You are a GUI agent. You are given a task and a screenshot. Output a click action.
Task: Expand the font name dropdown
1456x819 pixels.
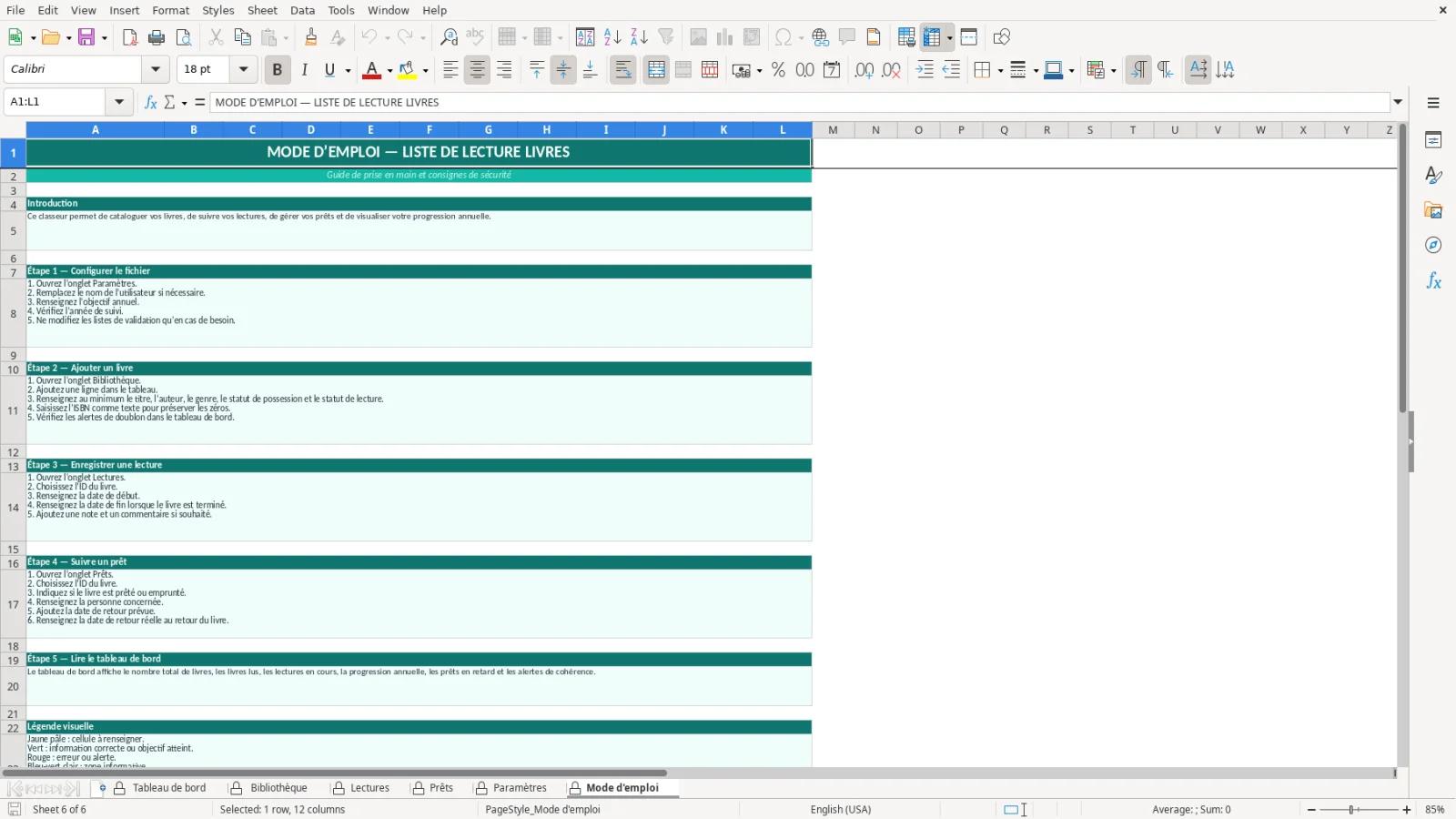tap(156, 69)
